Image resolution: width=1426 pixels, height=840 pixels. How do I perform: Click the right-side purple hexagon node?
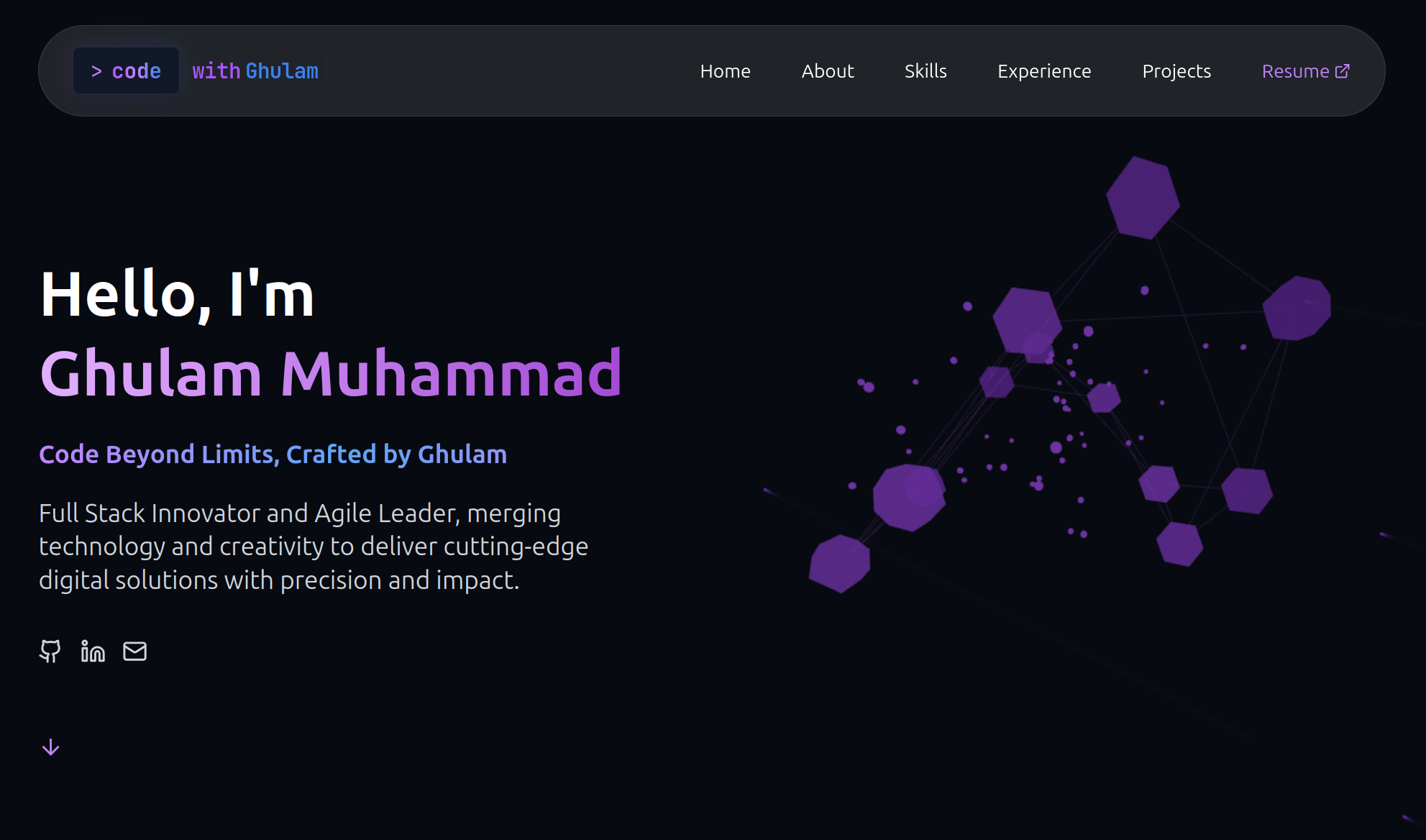click(1297, 308)
